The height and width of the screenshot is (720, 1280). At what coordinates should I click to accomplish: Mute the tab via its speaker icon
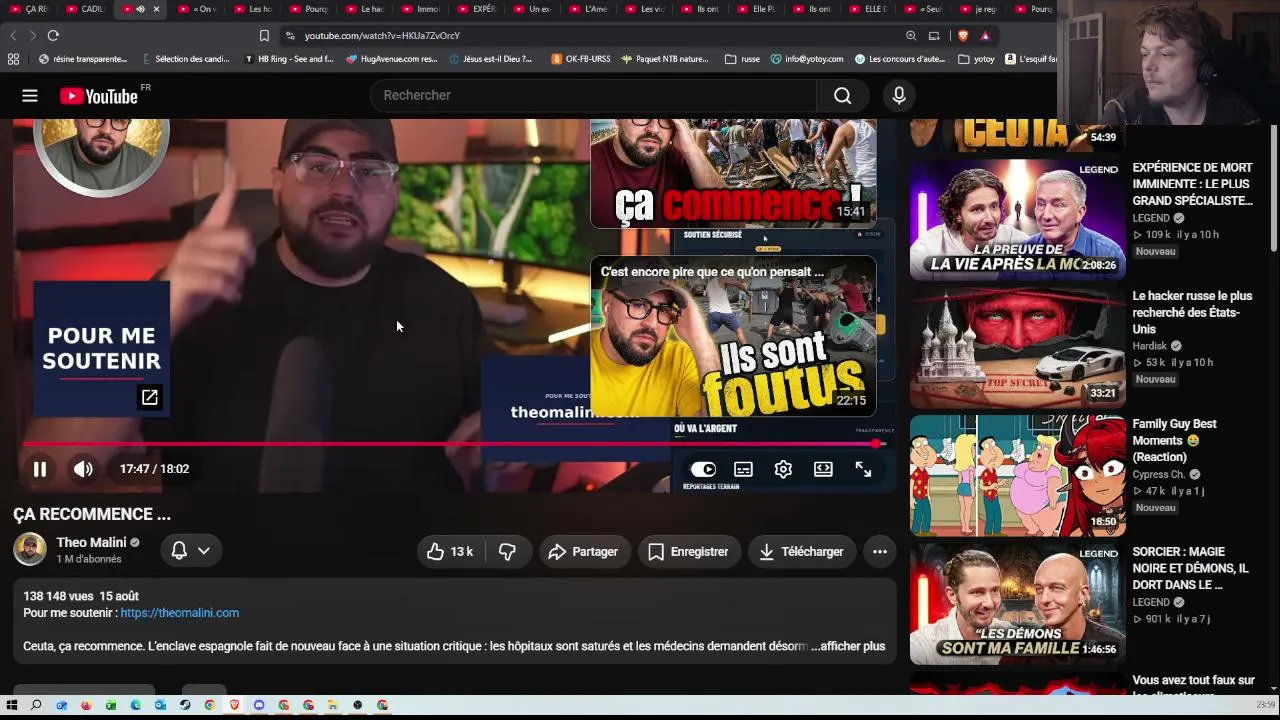[x=140, y=9]
